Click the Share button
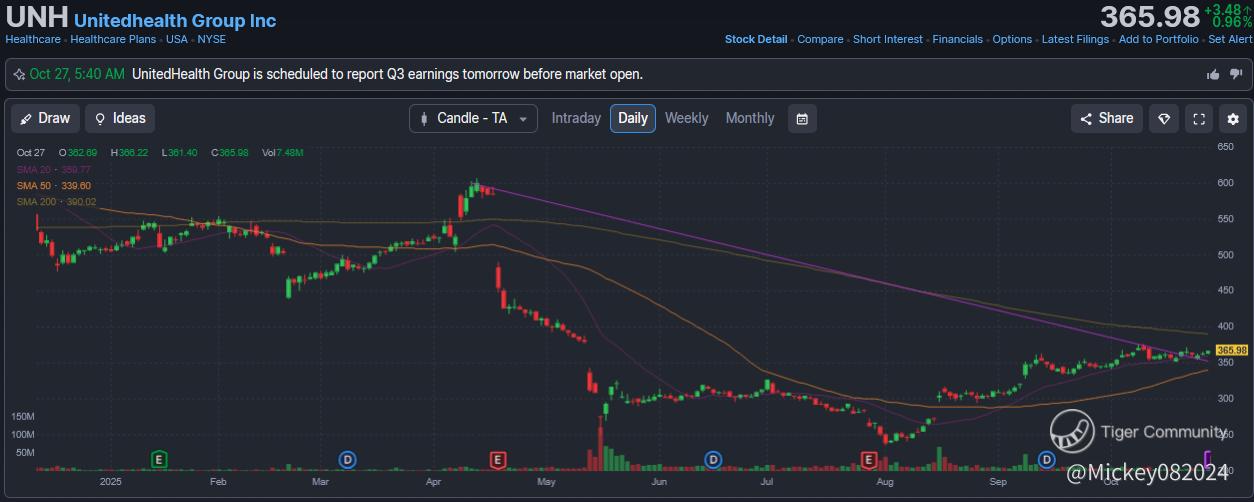 tap(1107, 118)
